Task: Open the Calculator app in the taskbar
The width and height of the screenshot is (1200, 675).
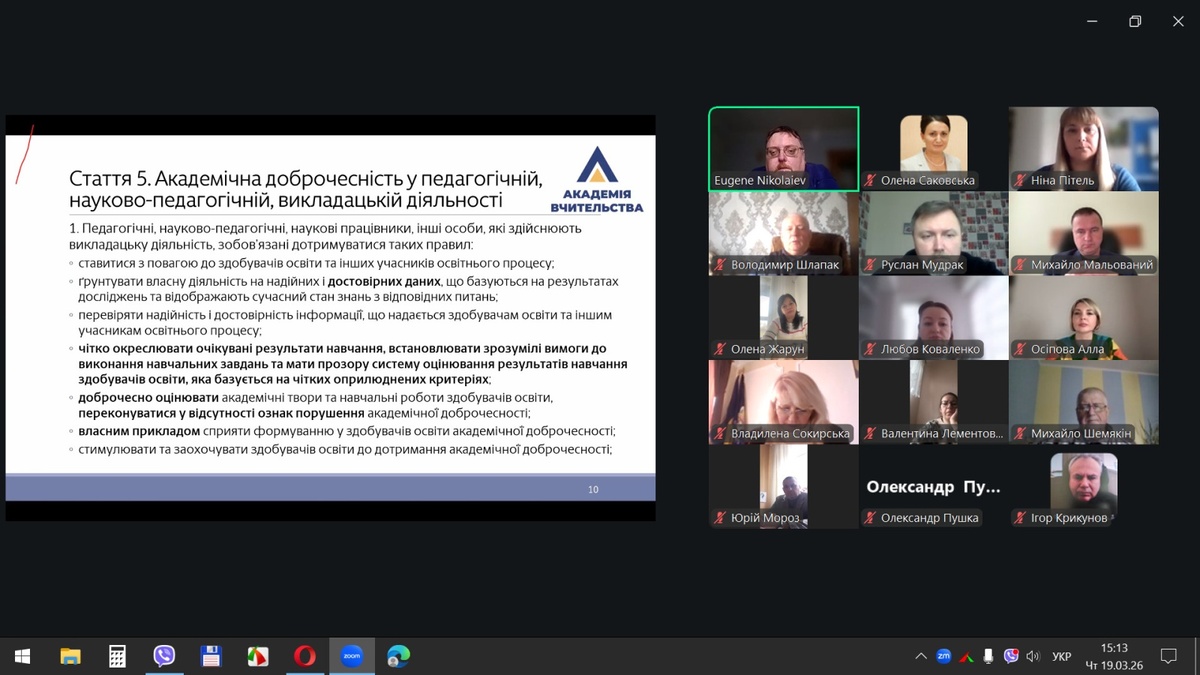Action: [x=117, y=656]
